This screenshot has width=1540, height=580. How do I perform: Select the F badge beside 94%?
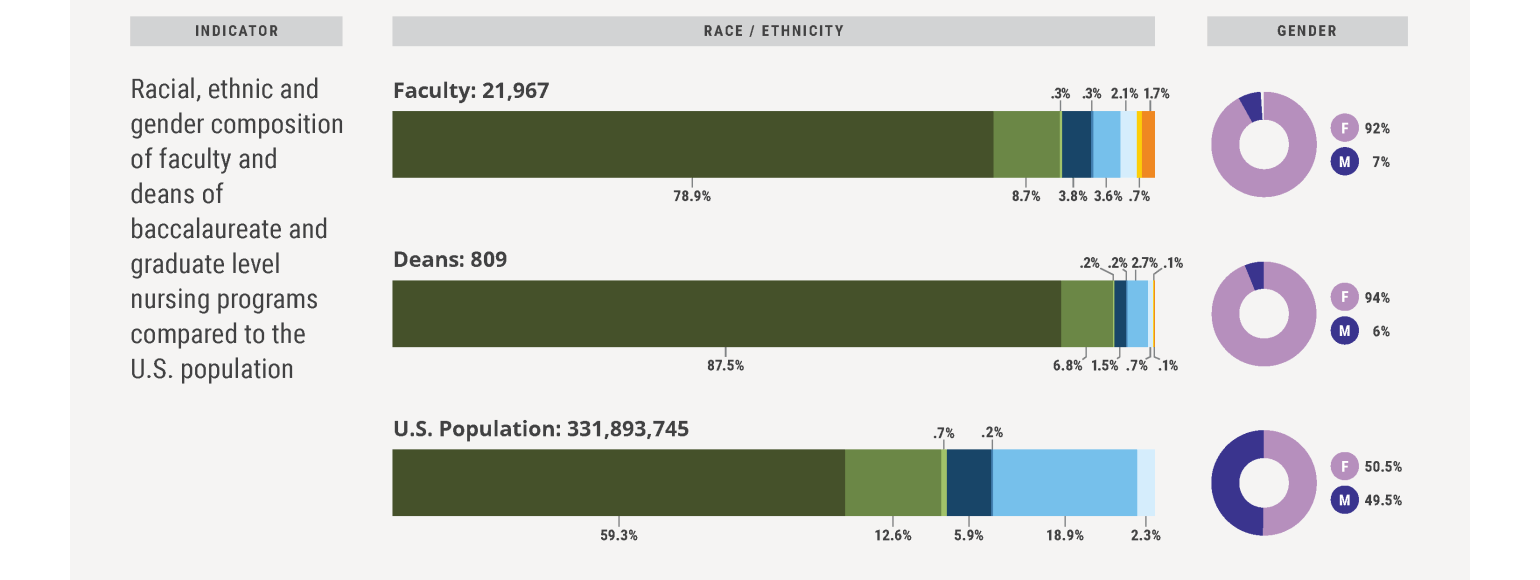point(1344,297)
